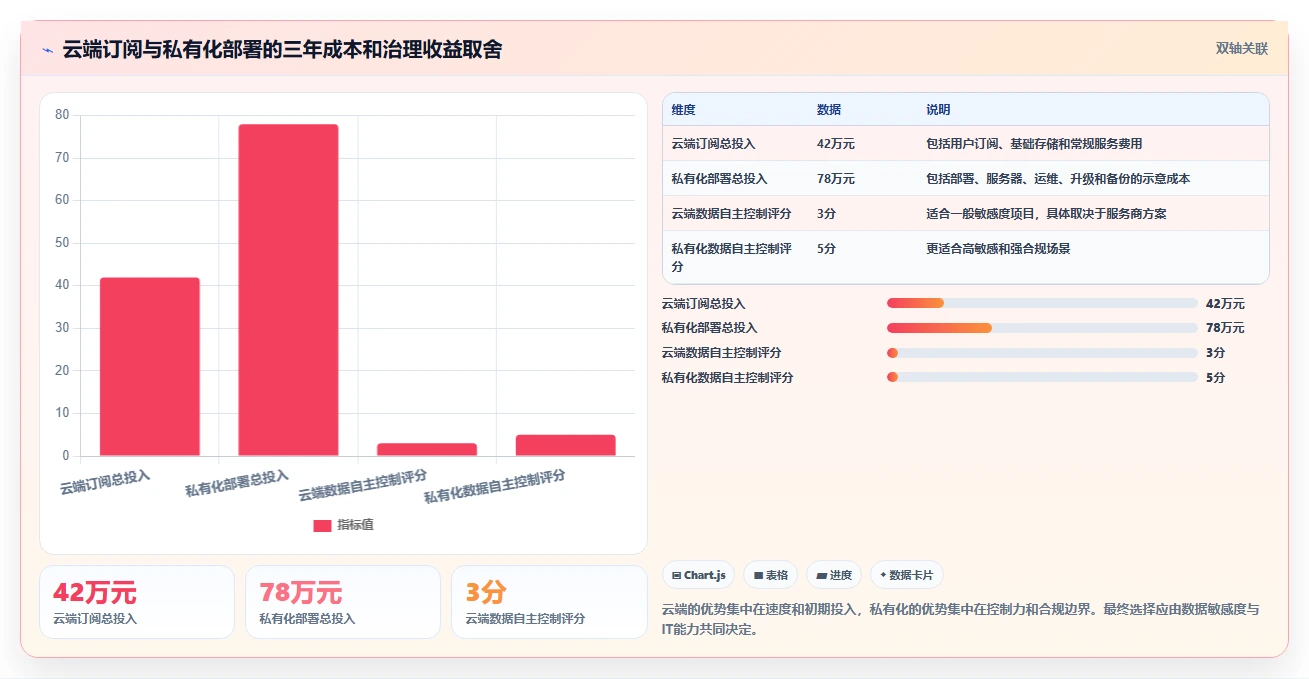
Task: Open the 3分 summary card
Action: point(549,602)
